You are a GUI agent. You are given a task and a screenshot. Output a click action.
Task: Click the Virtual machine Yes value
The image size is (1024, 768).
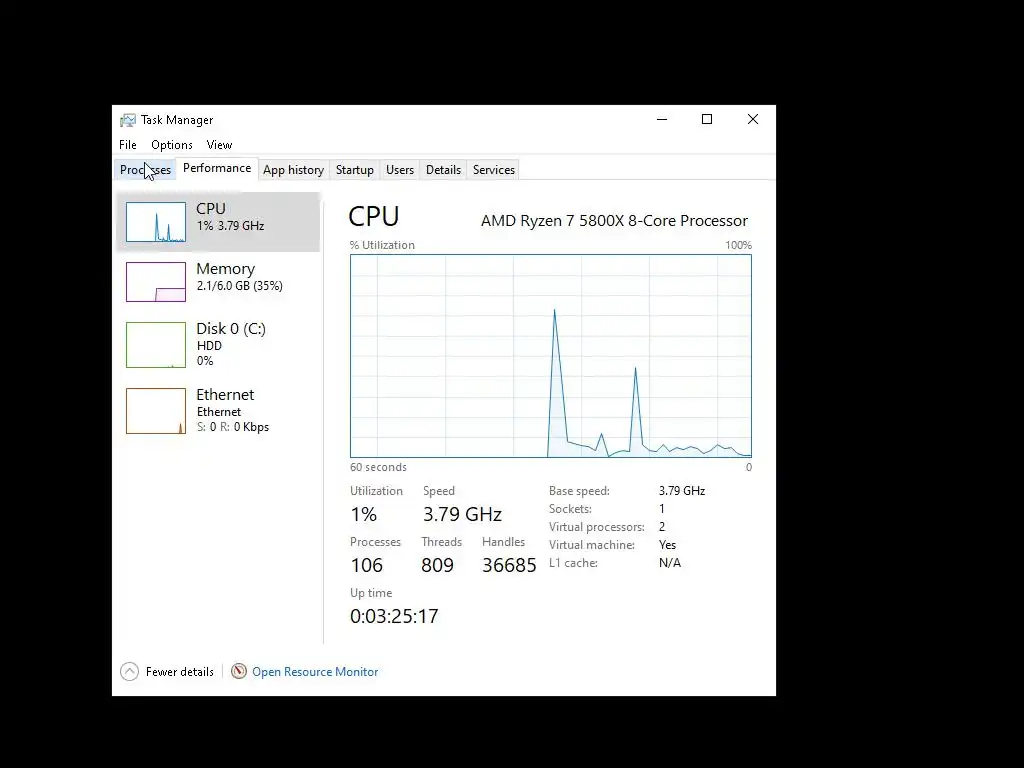pyautogui.click(x=667, y=545)
